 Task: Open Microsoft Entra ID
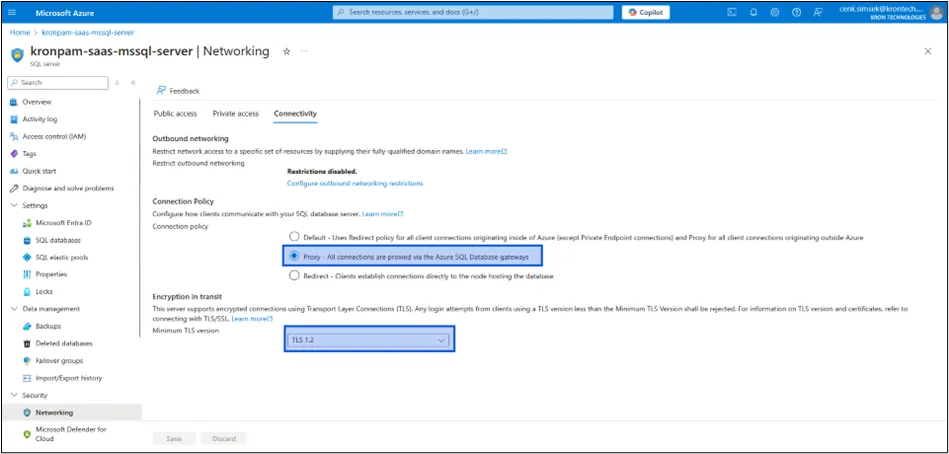click(x=64, y=223)
